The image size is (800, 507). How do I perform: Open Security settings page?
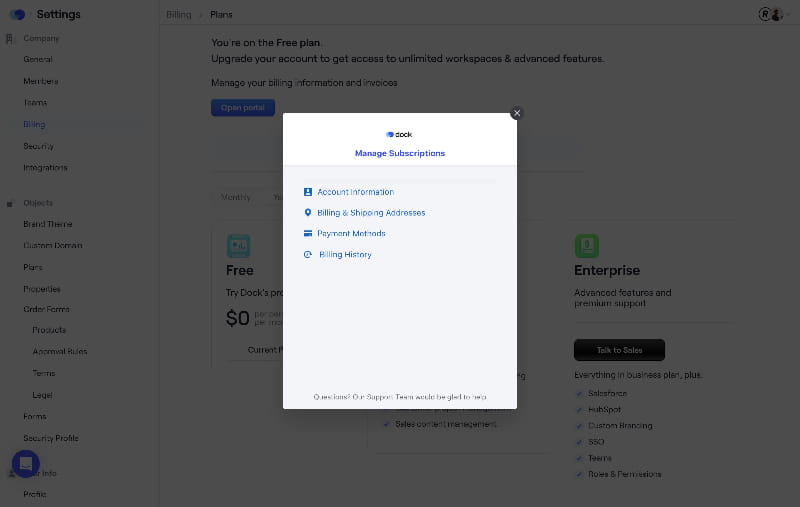38,146
